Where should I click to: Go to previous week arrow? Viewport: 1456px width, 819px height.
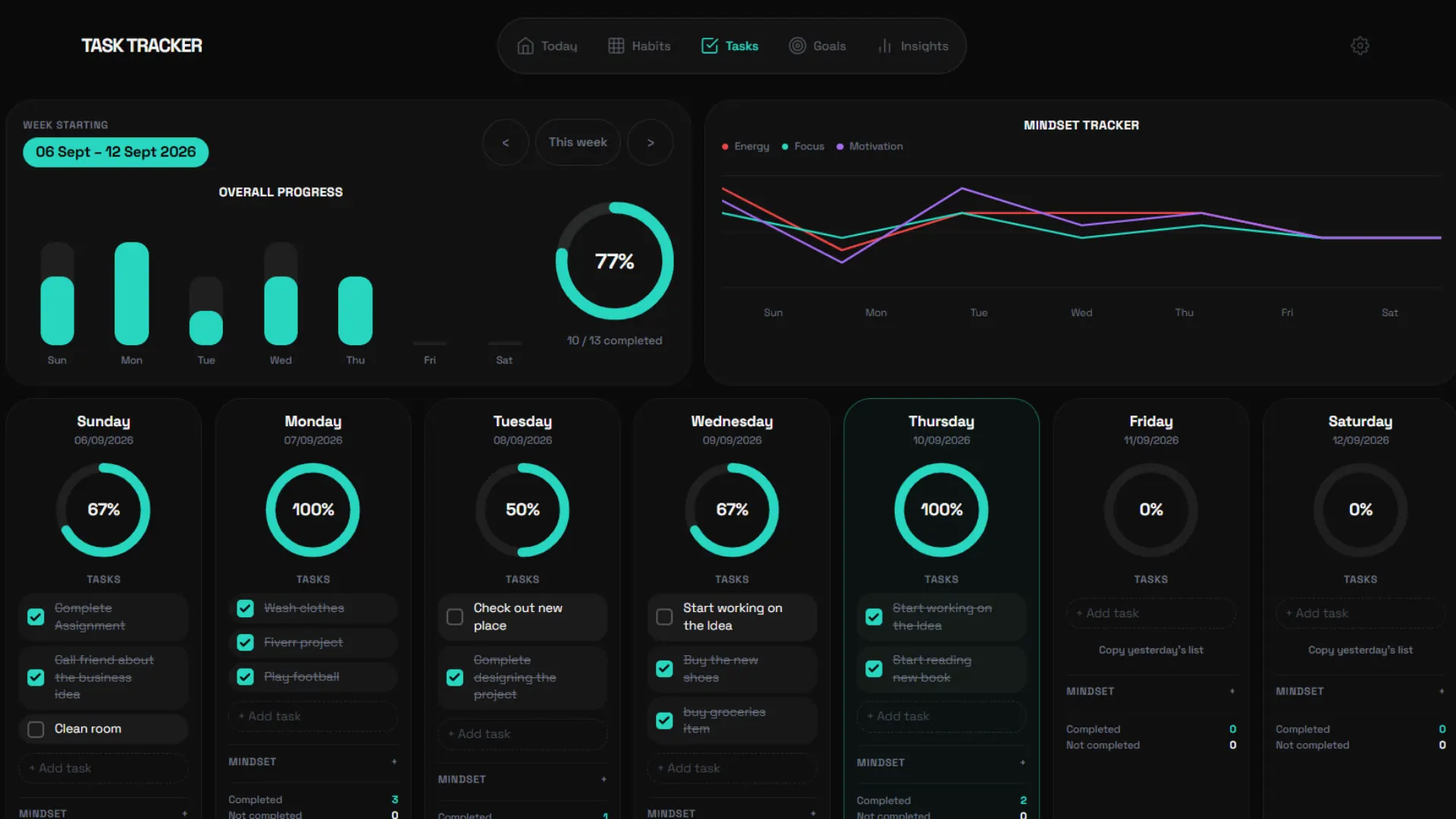(x=505, y=142)
